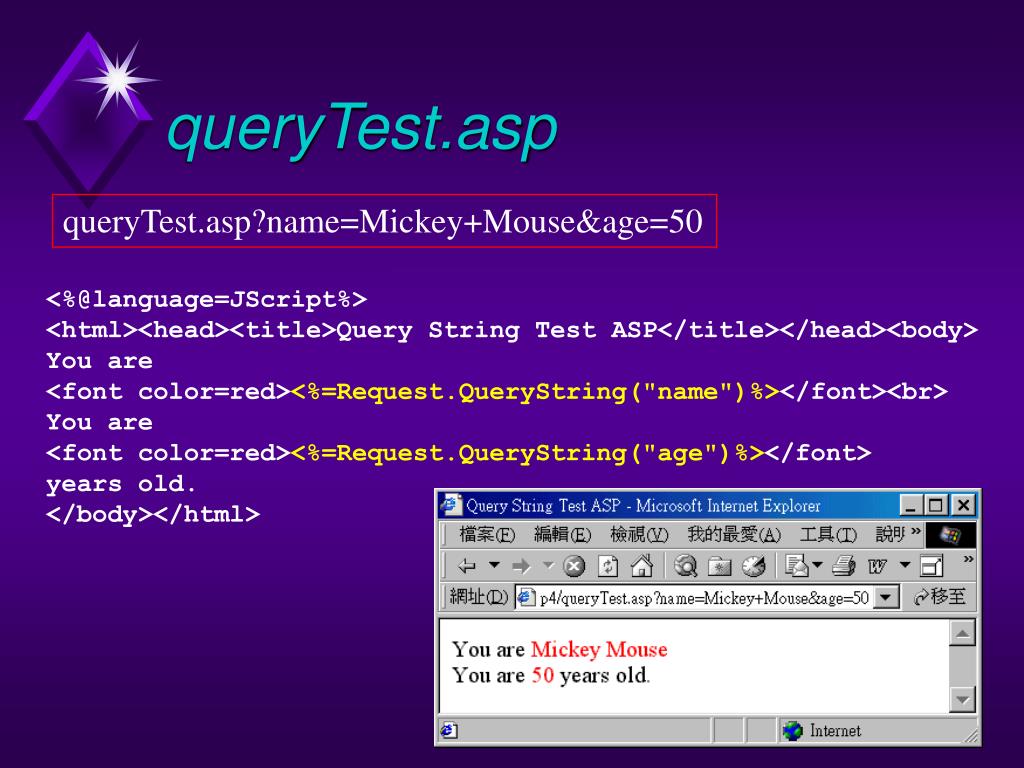1024x768 pixels.
Task: Open the History clock icon
Action: [x=754, y=566]
